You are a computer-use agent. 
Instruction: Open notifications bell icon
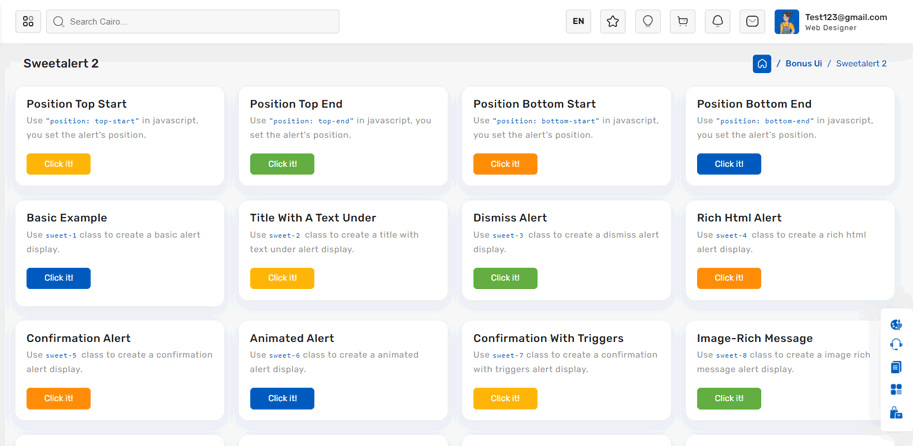(717, 22)
